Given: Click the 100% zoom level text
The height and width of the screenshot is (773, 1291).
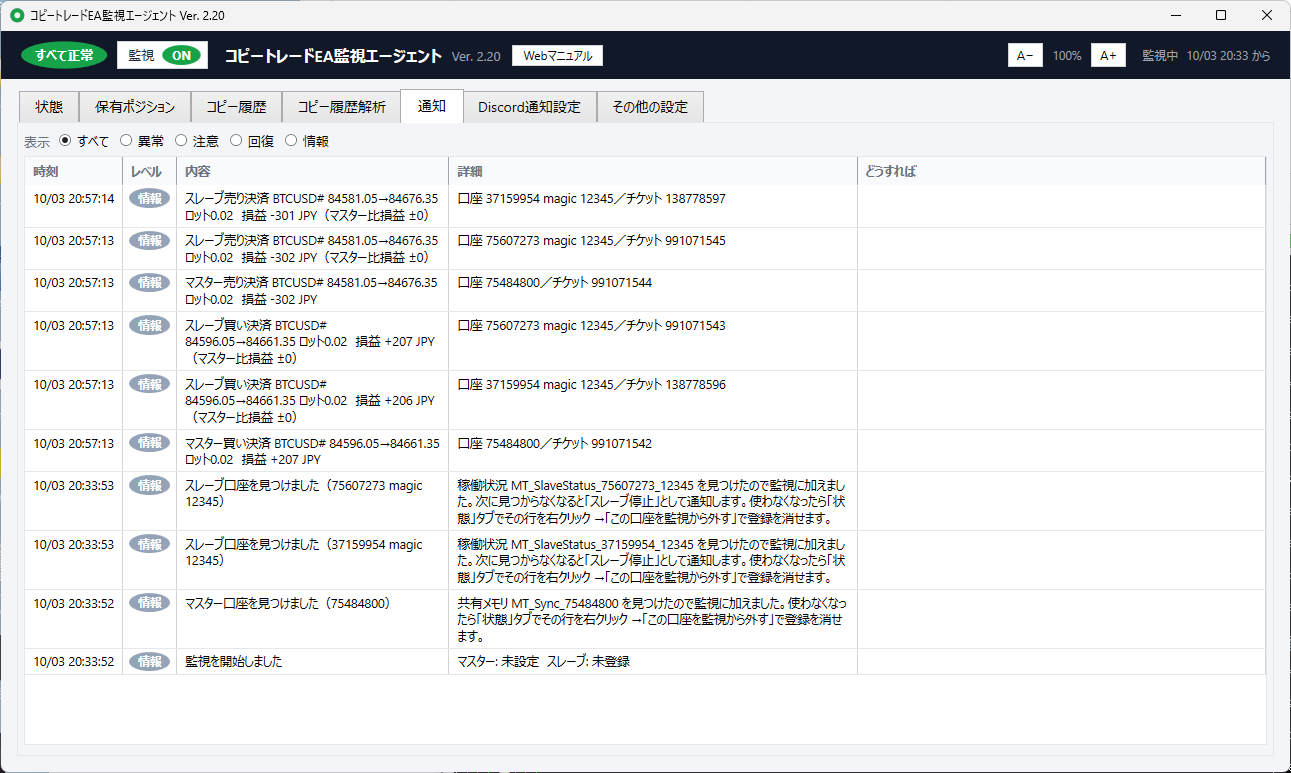Looking at the screenshot, I should 1067,56.
